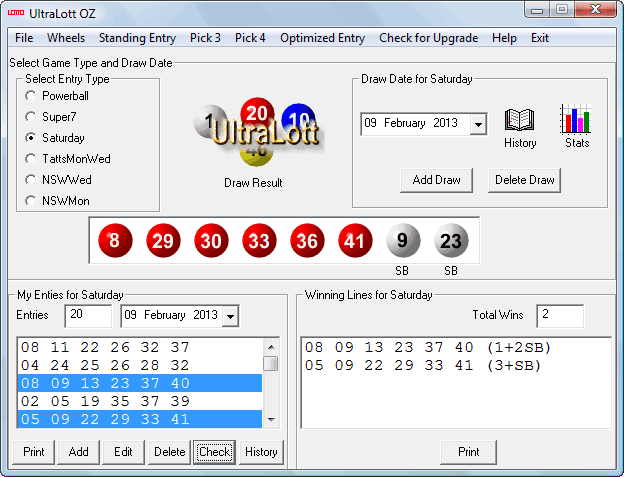Image resolution: width=624 pixels, height=477 pixels.
Task: Select entry 08 11 22 26 32 37
Action: click(x=140, y=347)
